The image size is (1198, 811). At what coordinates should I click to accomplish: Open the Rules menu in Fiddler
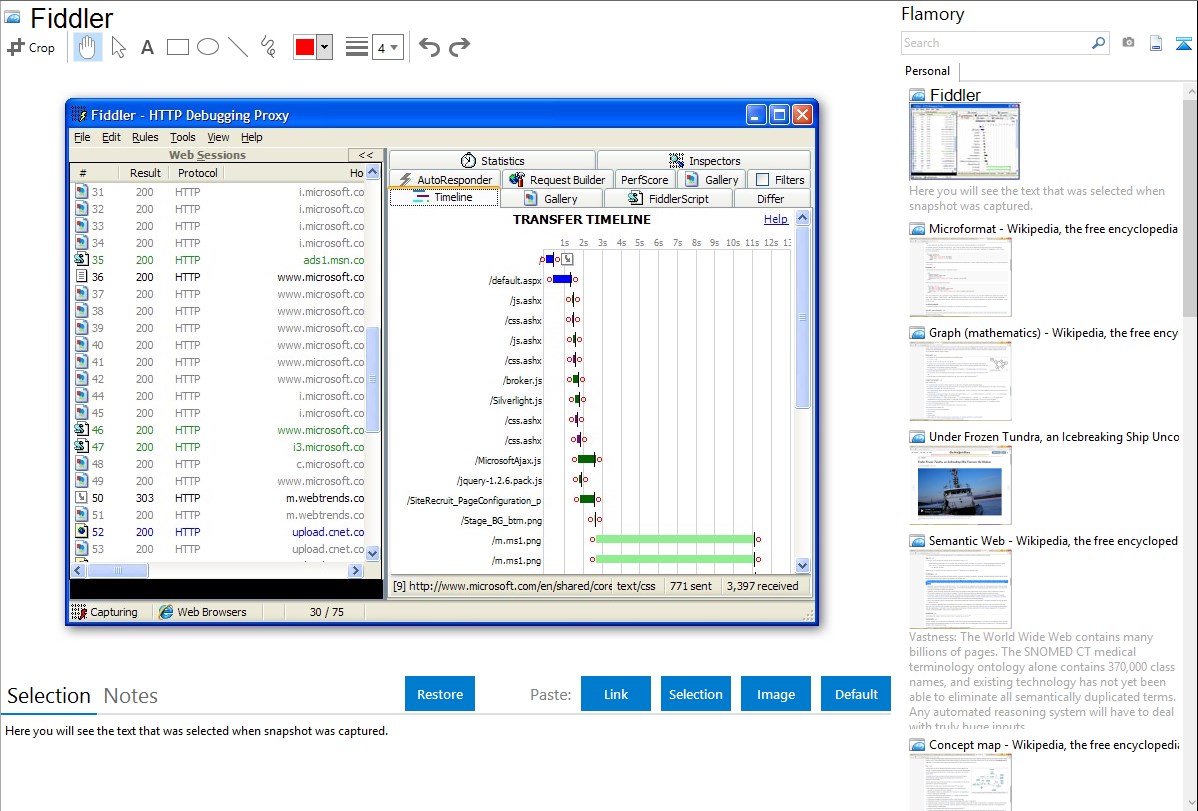[145, 138]
